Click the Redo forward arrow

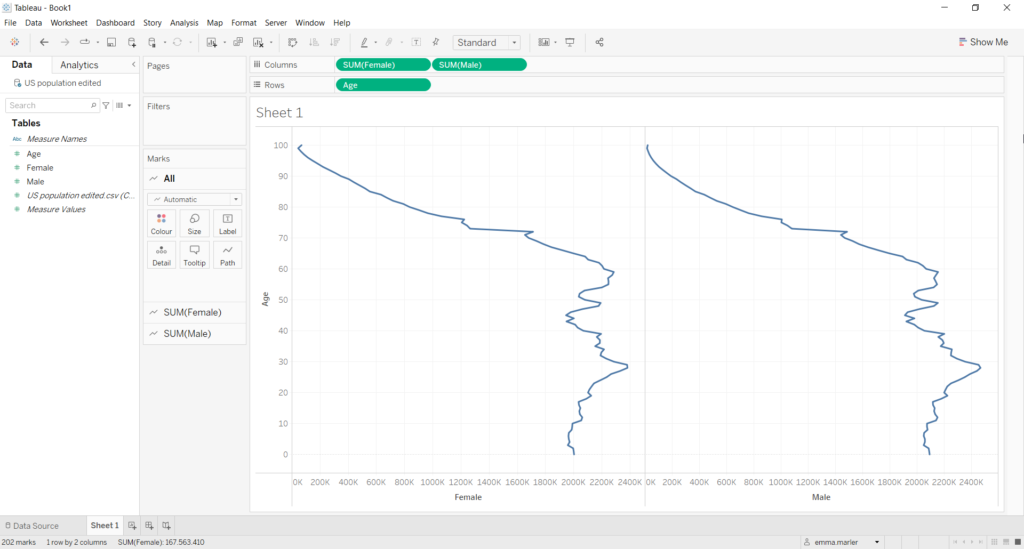[65, 42]
